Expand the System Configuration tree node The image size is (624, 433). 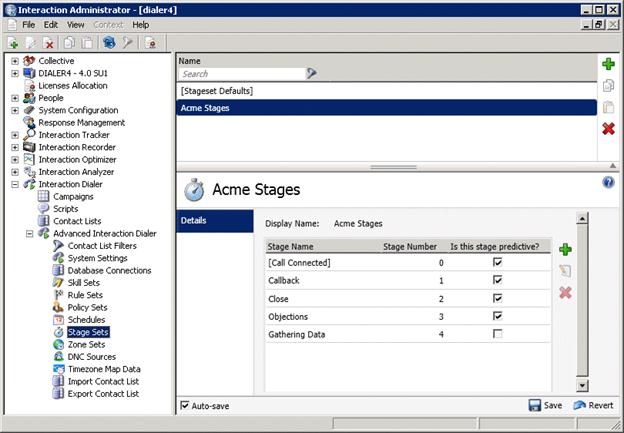(15, 110)
